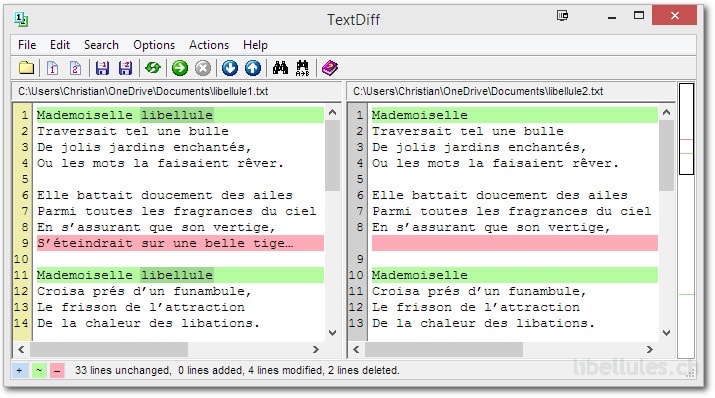The width and height of the screenshot is (715, 398).
Task: Click left line 'Parmi toutes les fragrances du ciel'
Action: (177, 211)
